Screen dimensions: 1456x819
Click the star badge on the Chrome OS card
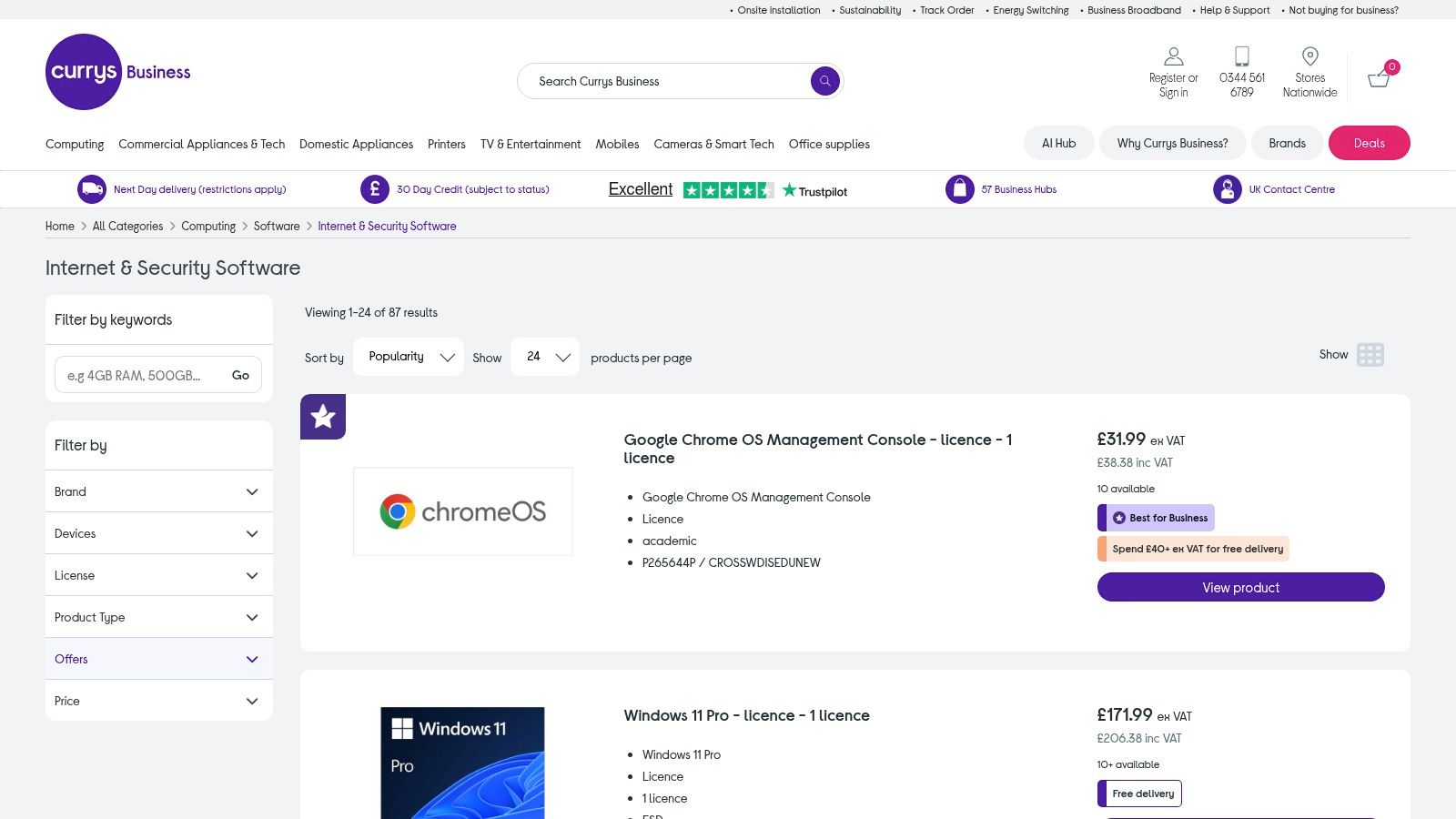323,417
